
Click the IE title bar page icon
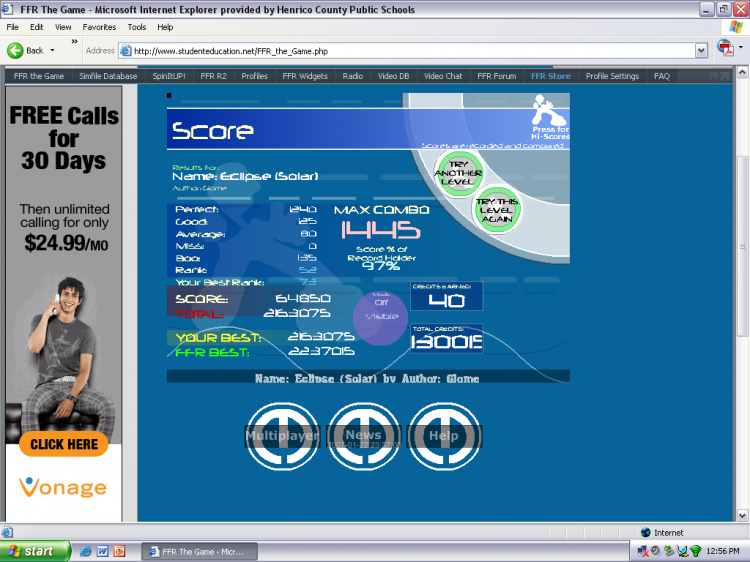pyautogui.click(x=7, y=9)
